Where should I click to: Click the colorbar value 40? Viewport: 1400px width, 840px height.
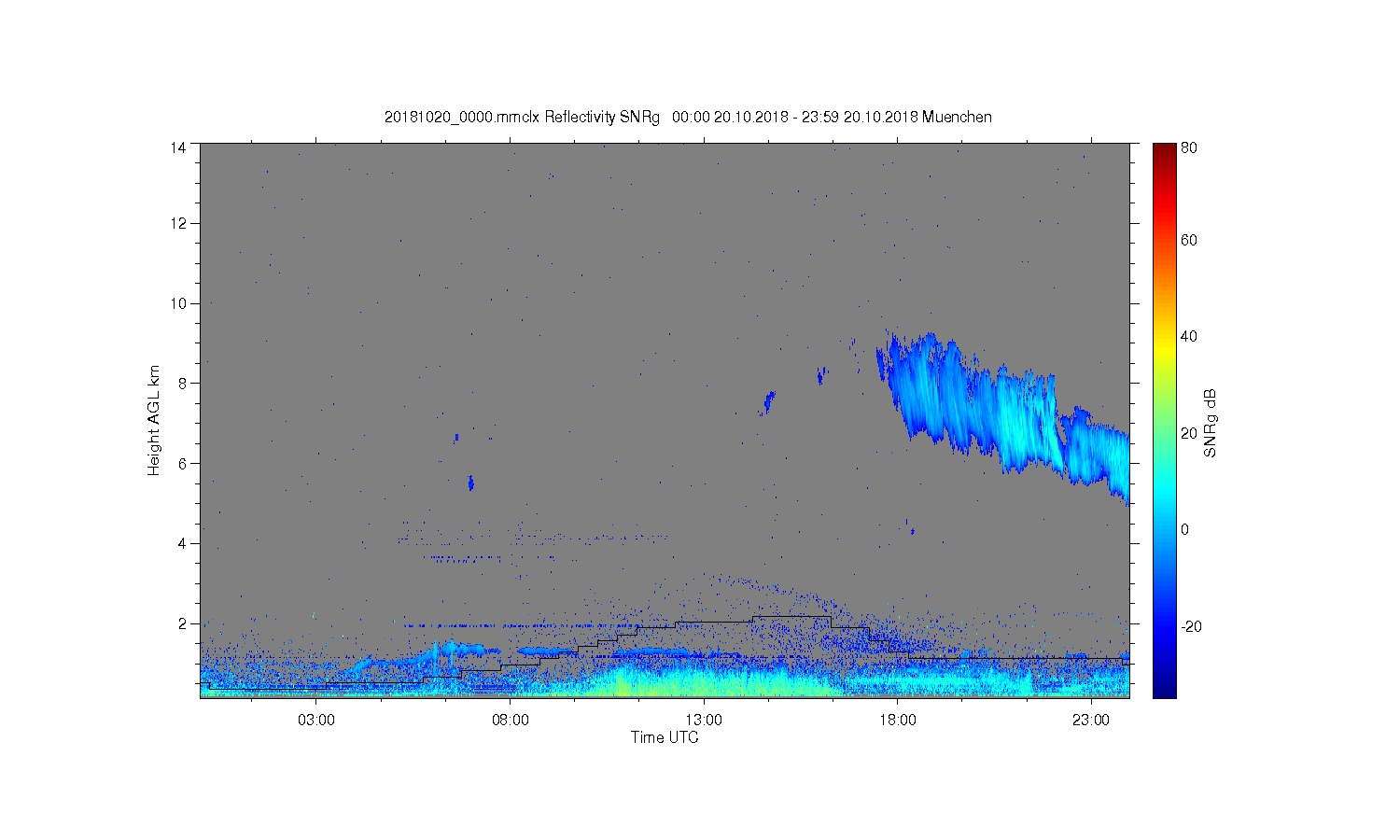(x=1189, y=337)
